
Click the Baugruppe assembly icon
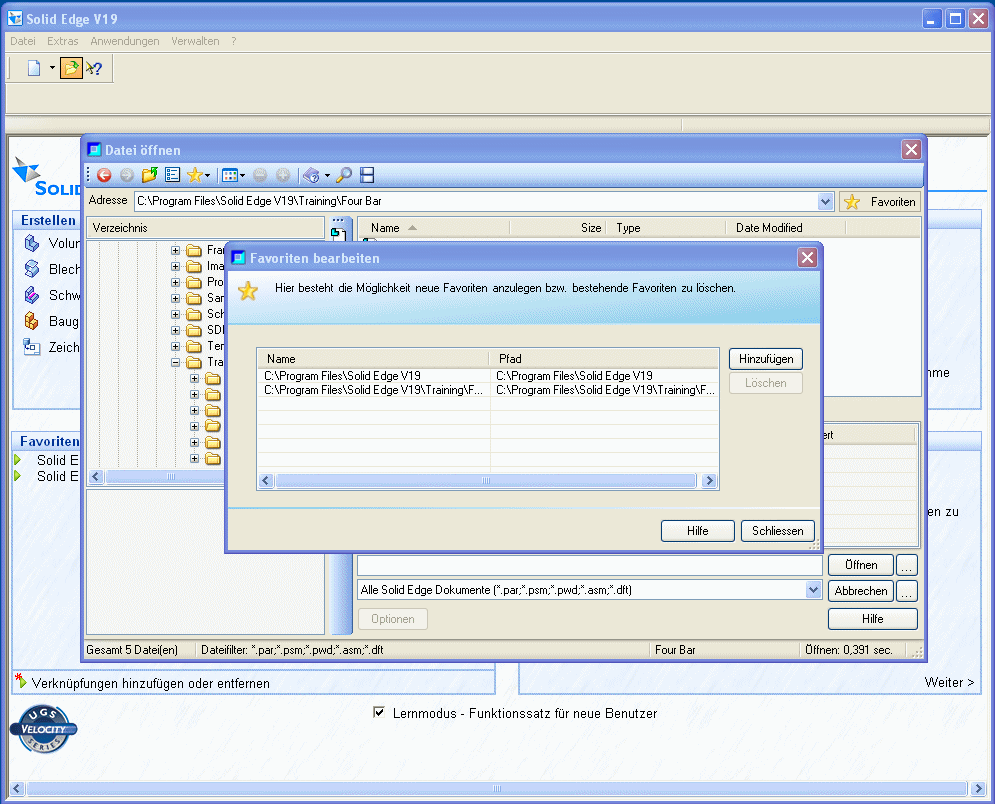click(x=32, y=321)
